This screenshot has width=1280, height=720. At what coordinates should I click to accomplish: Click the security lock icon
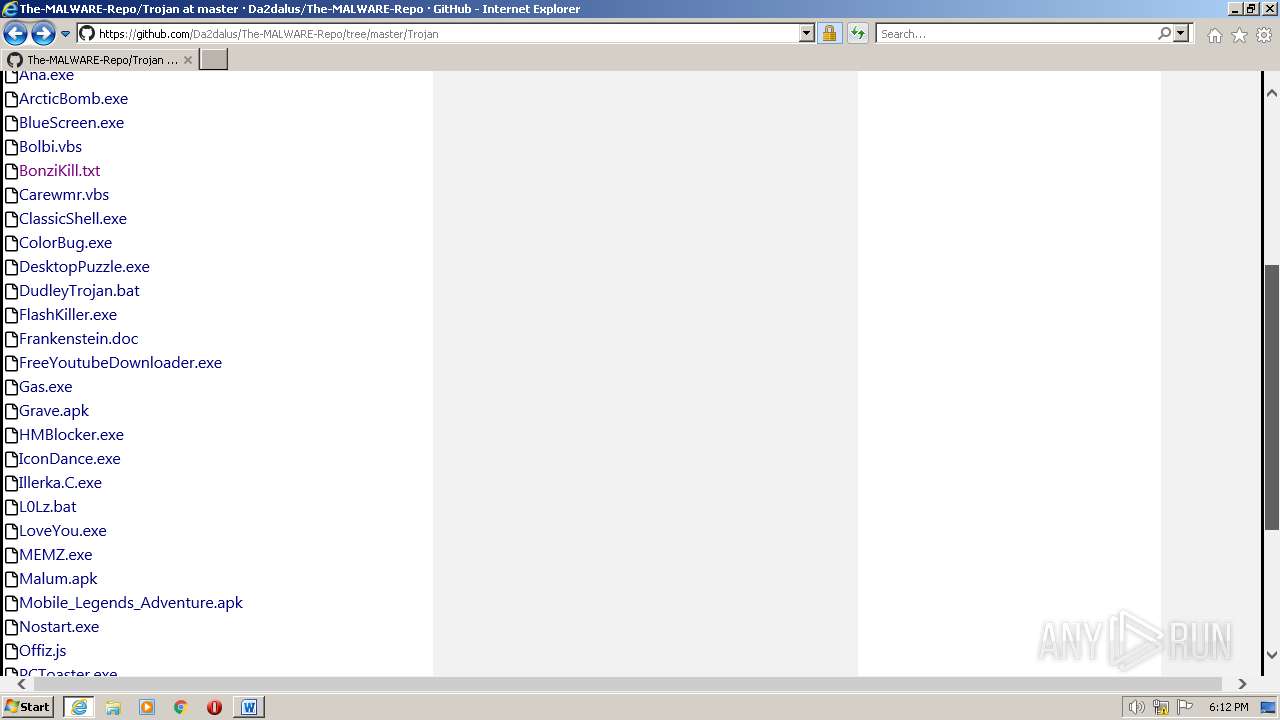point(829,33)
